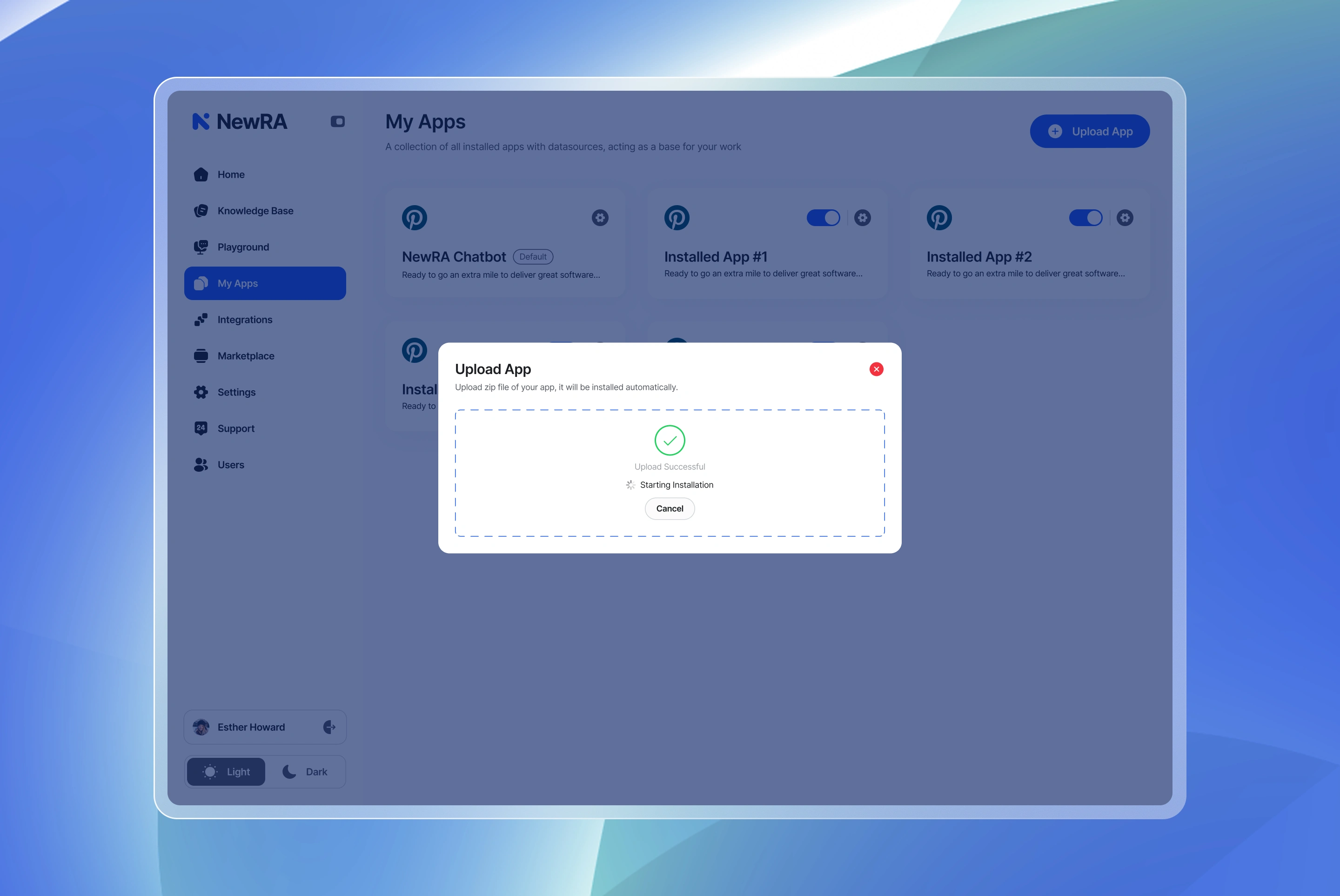Close the Upload App dialog
1340x896 pixels.
coord(876,369)
